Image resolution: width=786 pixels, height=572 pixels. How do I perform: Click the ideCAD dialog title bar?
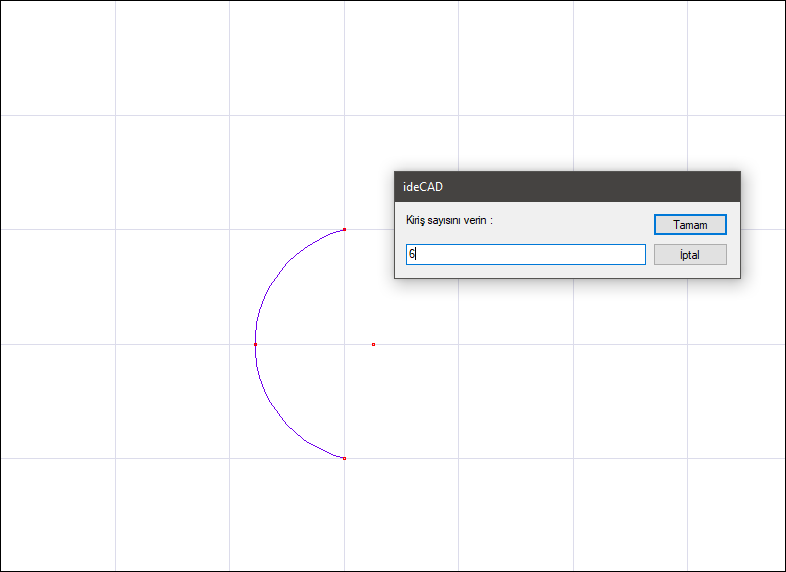pos(567,186)
